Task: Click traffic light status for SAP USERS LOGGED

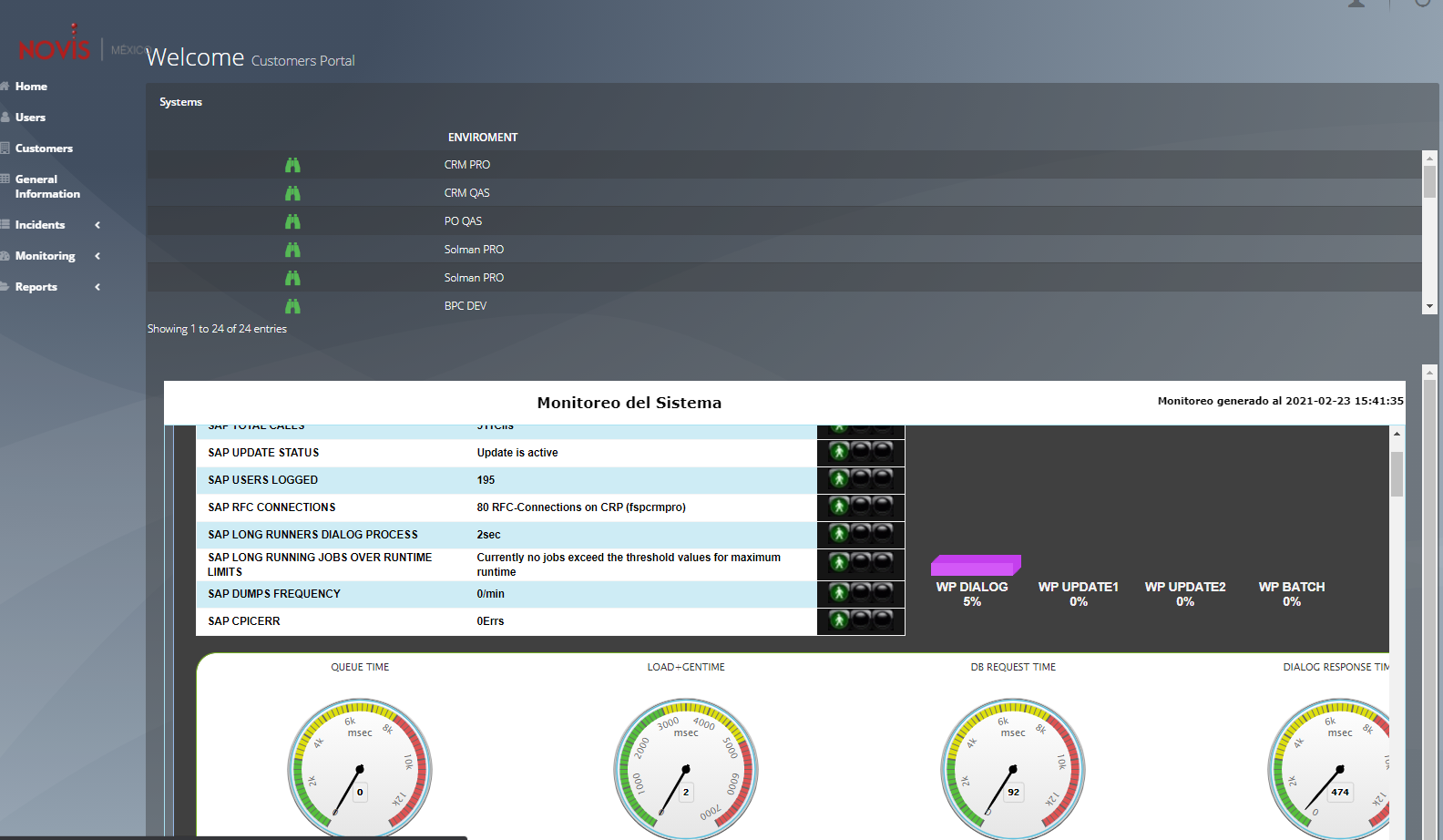Action: click(860, 479)
